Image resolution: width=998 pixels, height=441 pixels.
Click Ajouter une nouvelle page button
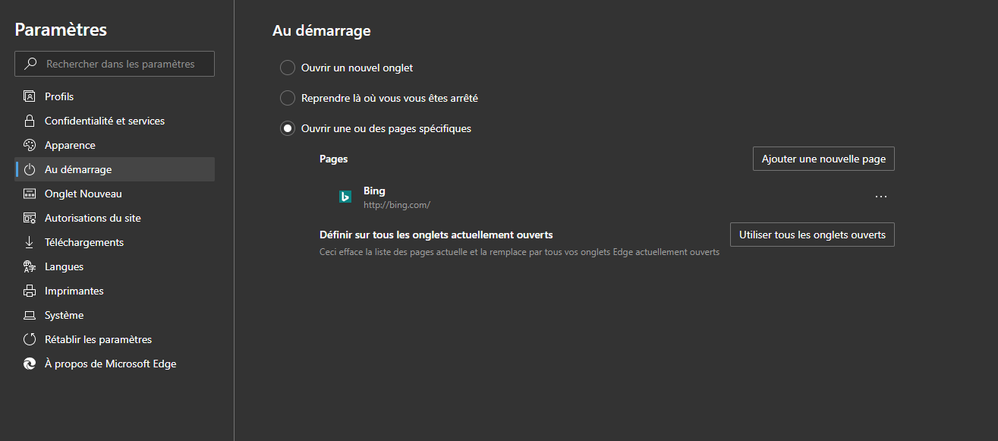point(824,159)
